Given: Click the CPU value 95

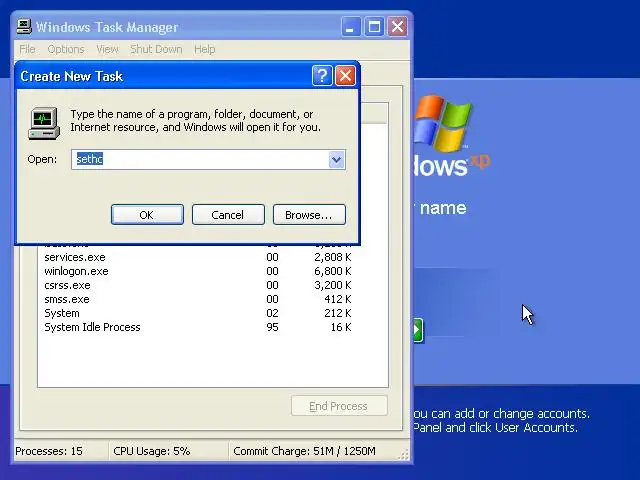Looking at the screenshot, I should coord(272,327).
